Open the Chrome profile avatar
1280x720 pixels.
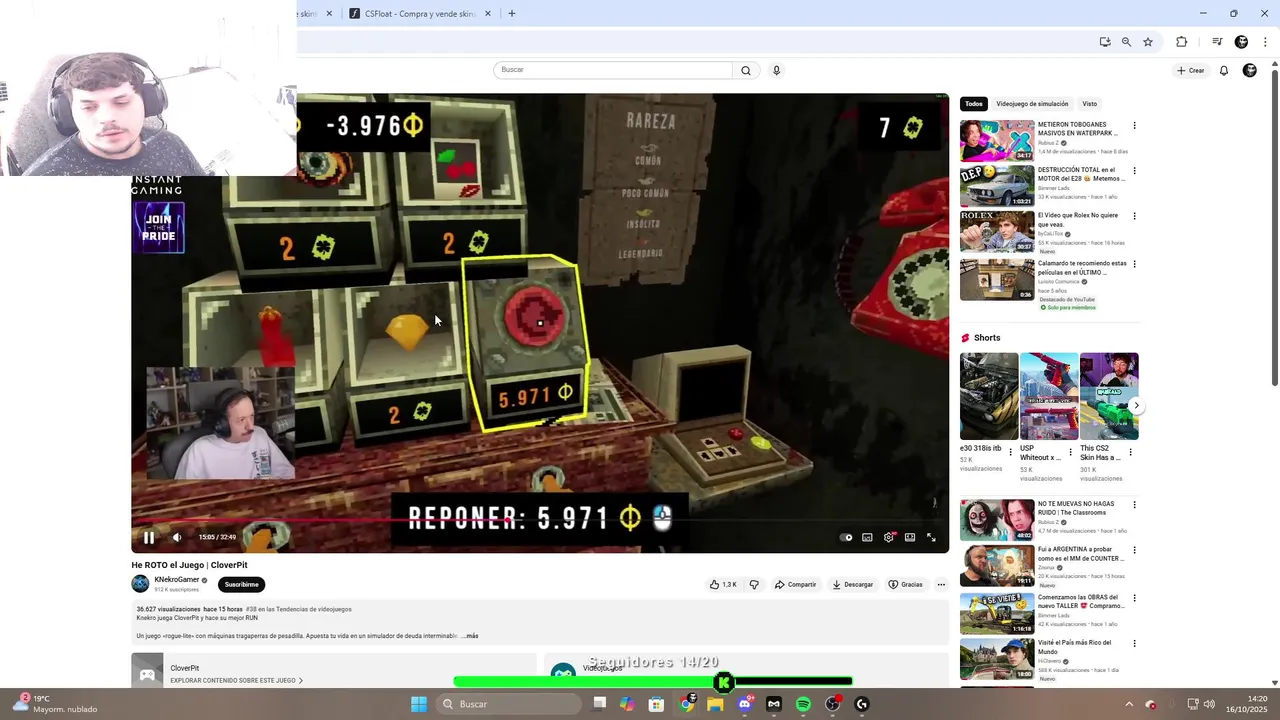[1241, 42]
